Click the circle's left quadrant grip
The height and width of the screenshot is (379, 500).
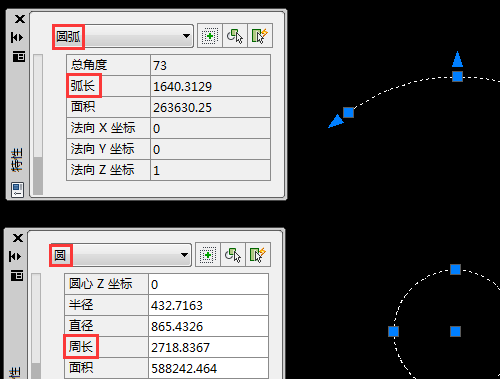coord(393,331)
